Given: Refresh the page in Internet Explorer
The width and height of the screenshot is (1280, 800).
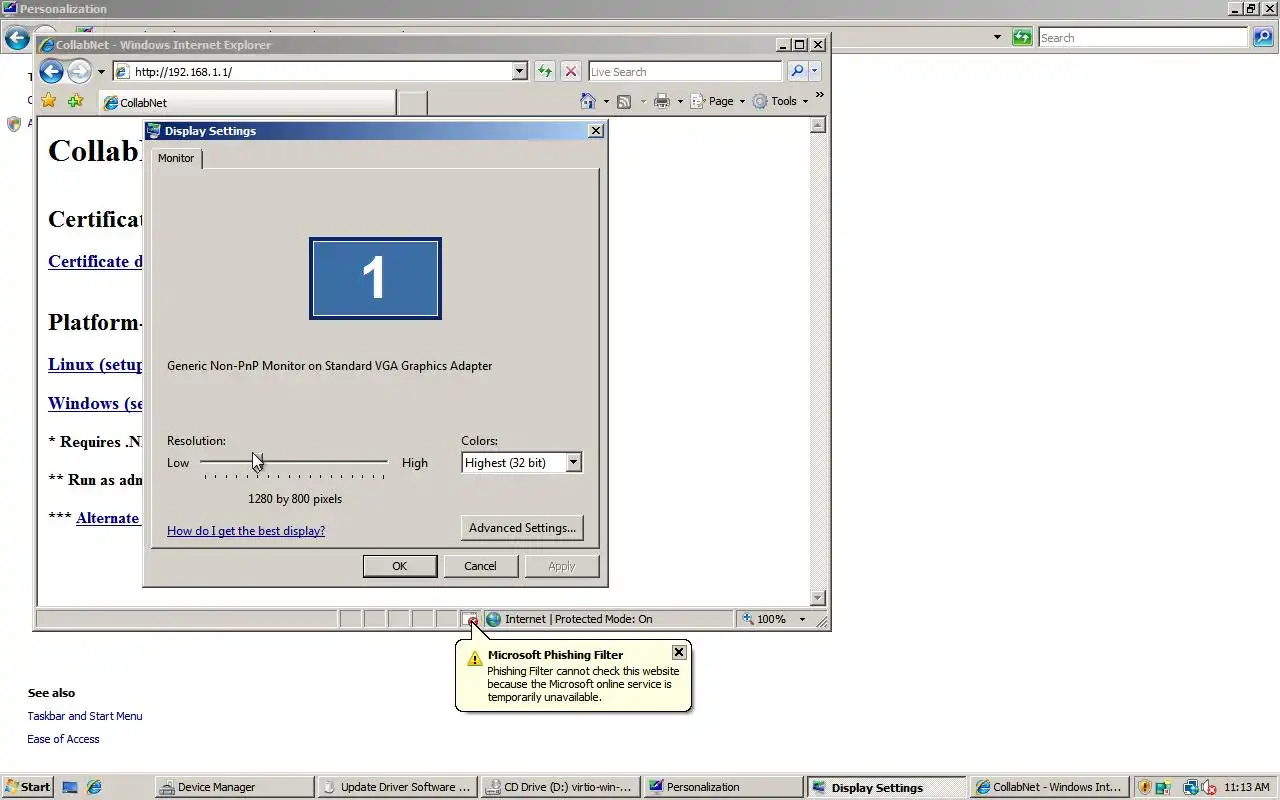Looking at the screenshot, I should [544, 72].
